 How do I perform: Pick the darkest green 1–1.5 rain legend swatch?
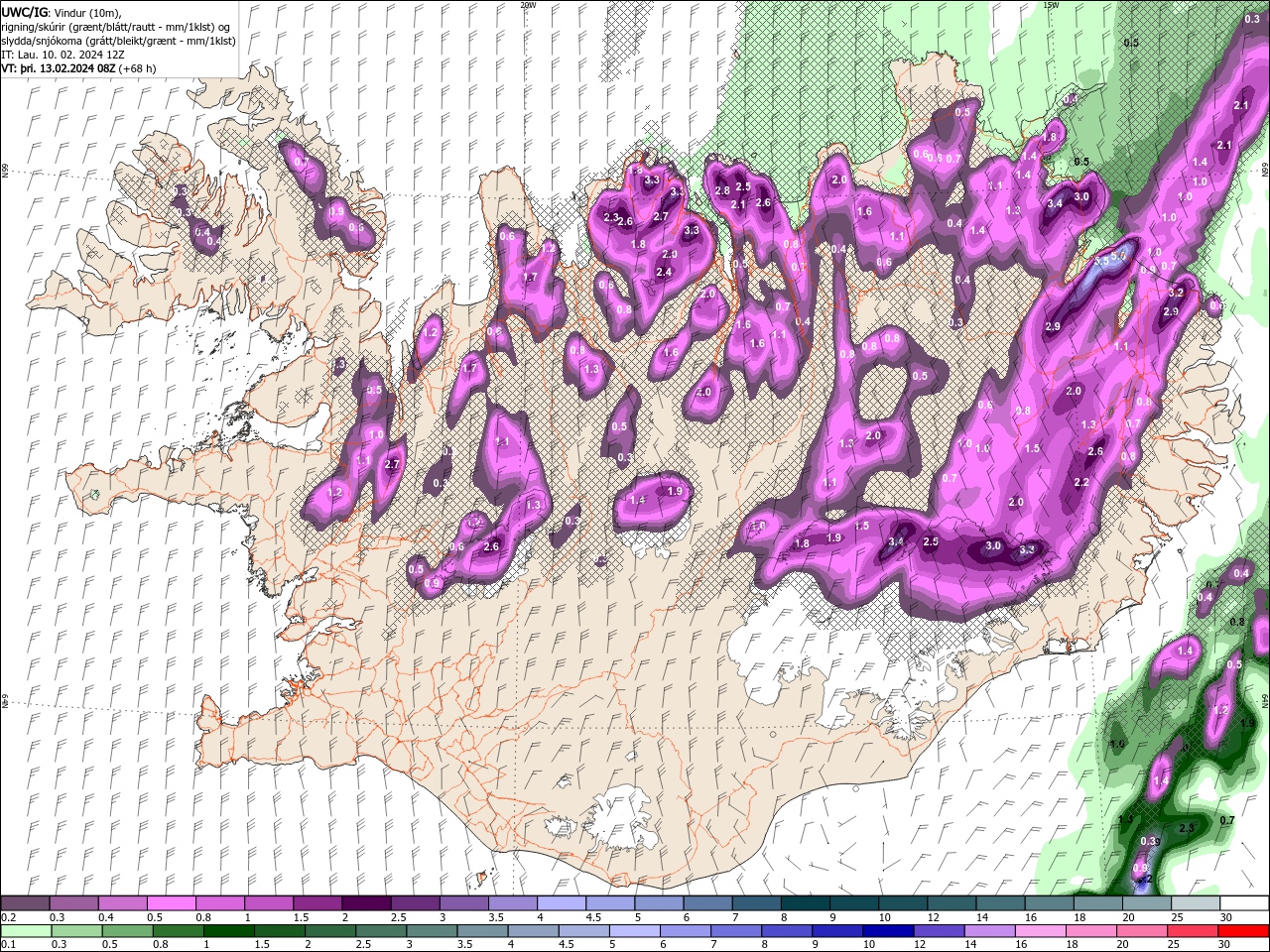click(x=228, y=931)
